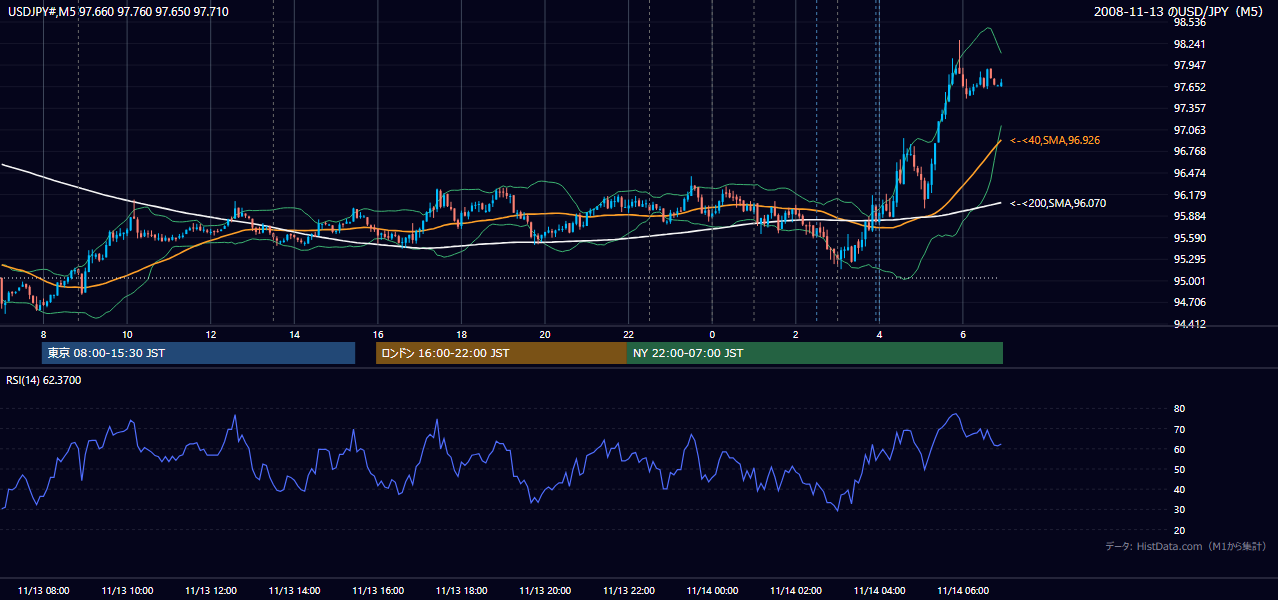Viewport: 1278px width, 600px height.
Task: Click the RSI 20 level label
Action: [1180, 530]
